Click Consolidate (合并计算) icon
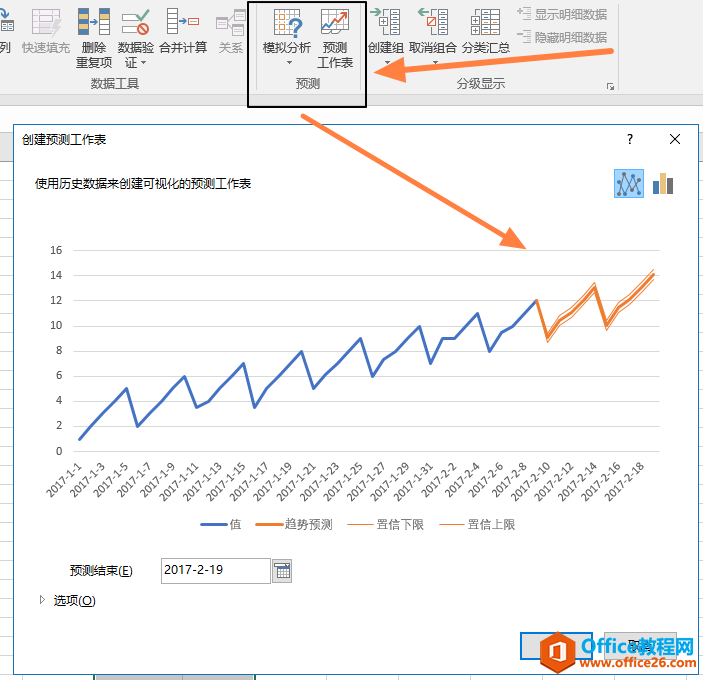703x680 pixels. pos(182,21)
